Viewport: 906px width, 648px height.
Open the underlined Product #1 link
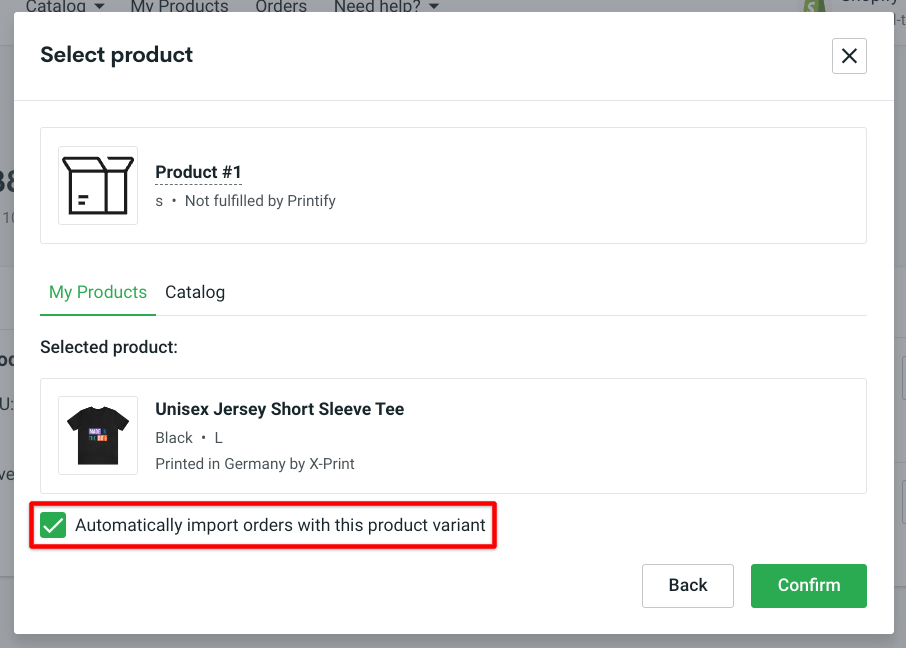pos(198,171)
